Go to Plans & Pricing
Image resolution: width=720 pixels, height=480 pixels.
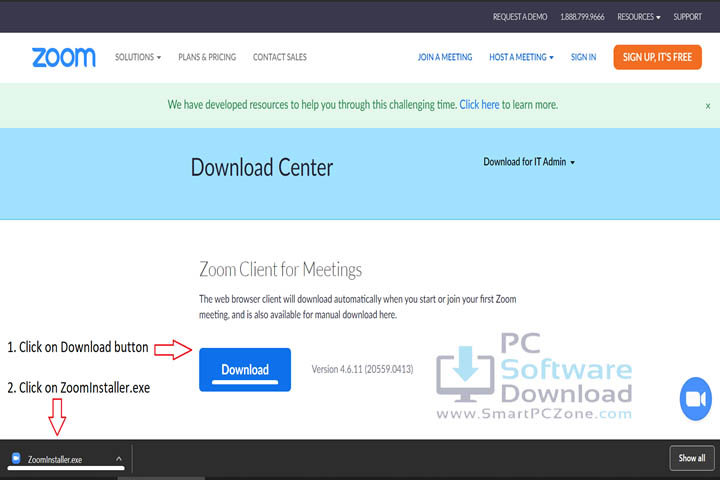(x=207, y=57)
